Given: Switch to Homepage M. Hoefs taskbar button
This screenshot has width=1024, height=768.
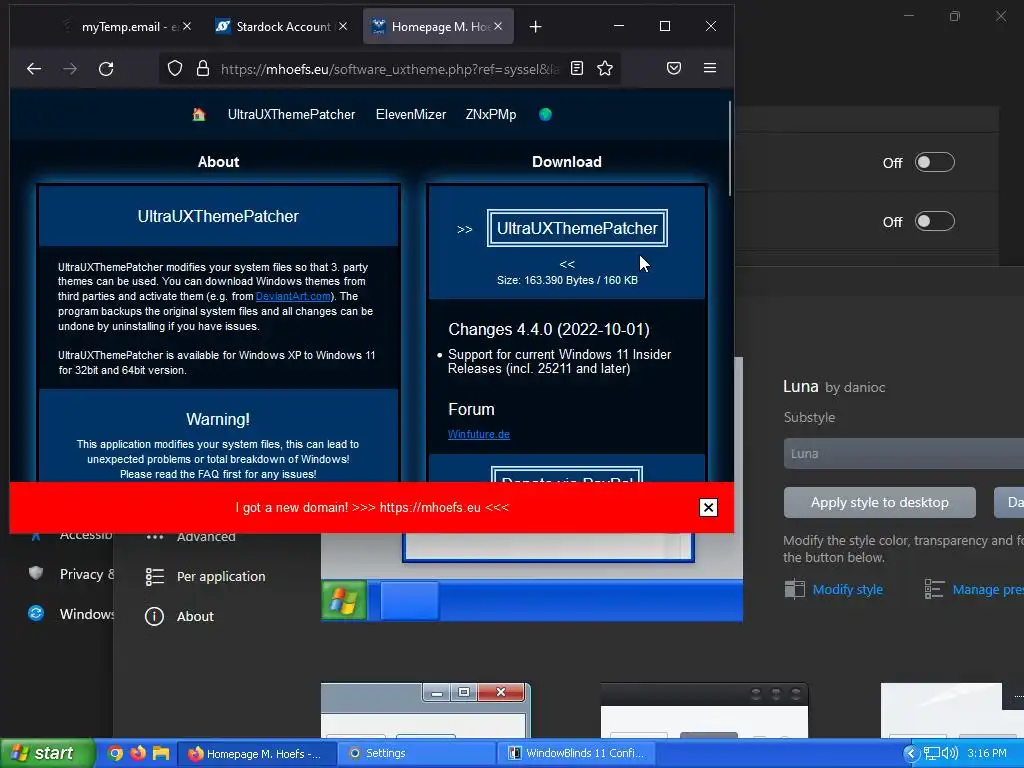Looking at the screenshot, I should tap(256, 754).
